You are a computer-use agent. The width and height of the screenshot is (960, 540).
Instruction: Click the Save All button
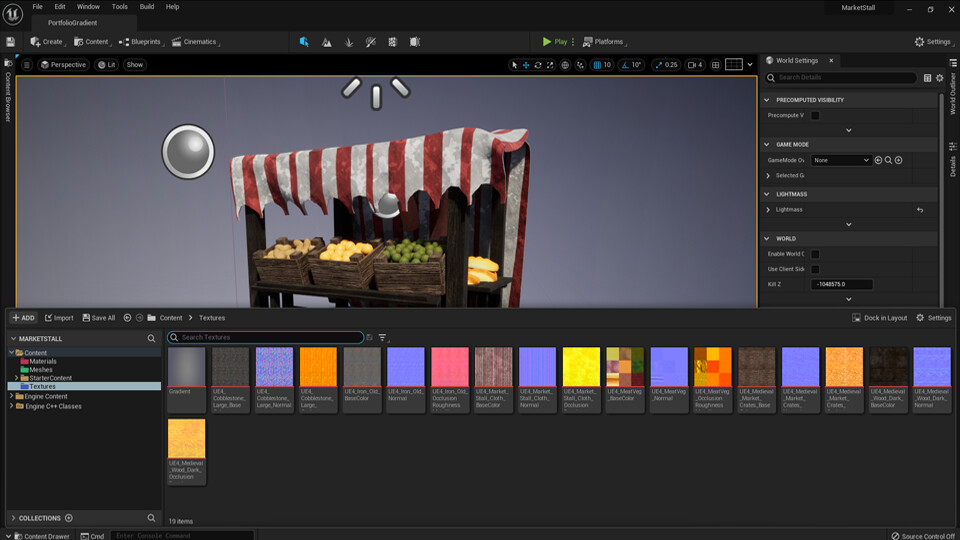[99, 318]
